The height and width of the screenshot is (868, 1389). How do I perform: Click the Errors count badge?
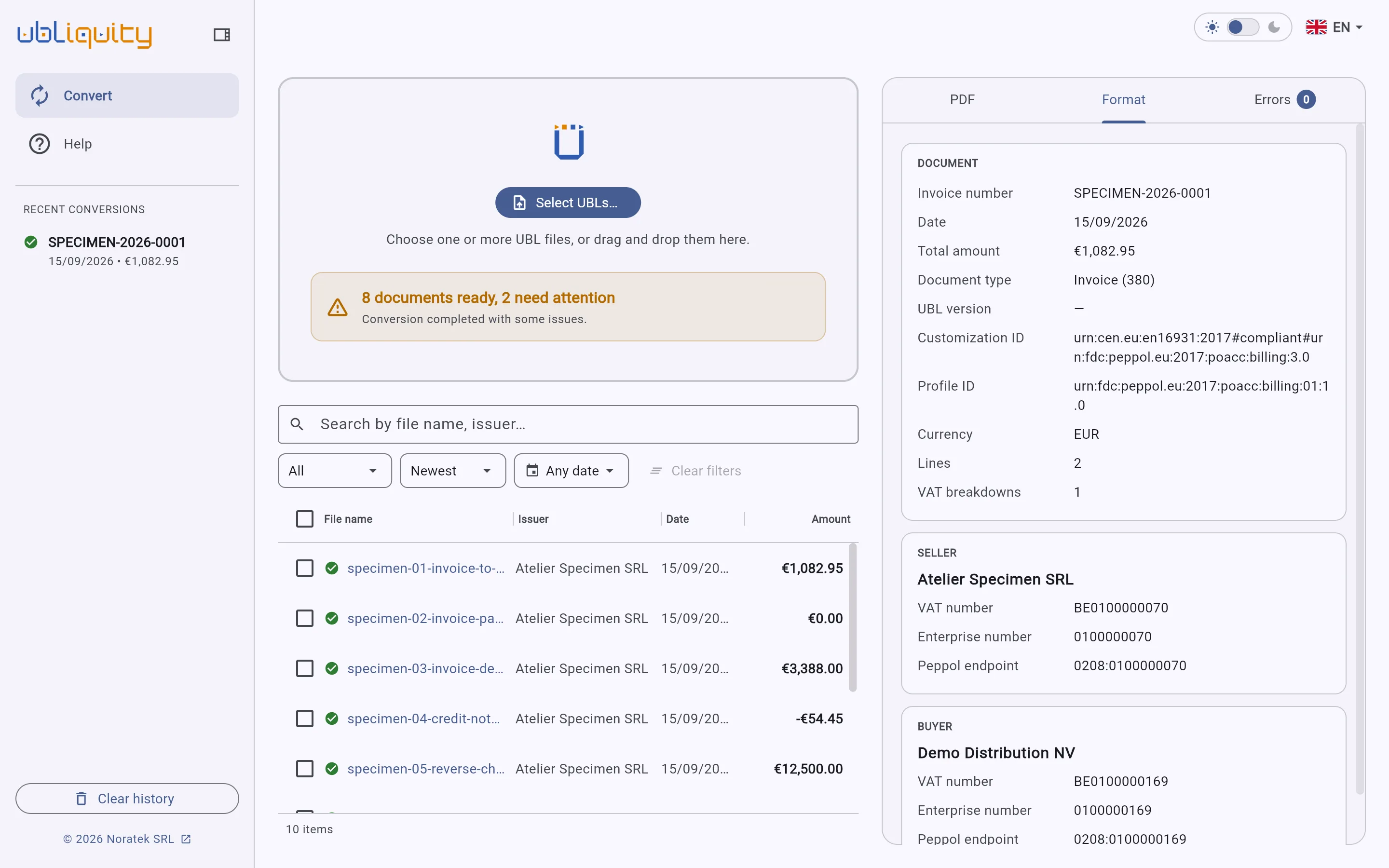click(1307, 99)
